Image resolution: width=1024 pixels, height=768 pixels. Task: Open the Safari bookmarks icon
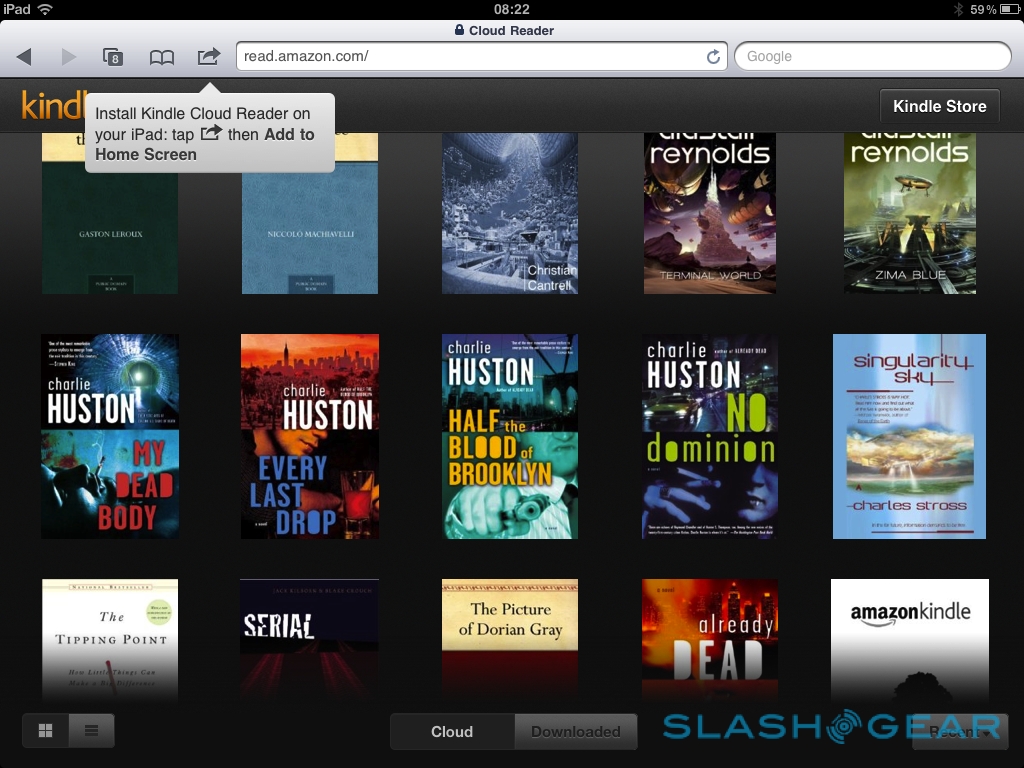[161, 57]
